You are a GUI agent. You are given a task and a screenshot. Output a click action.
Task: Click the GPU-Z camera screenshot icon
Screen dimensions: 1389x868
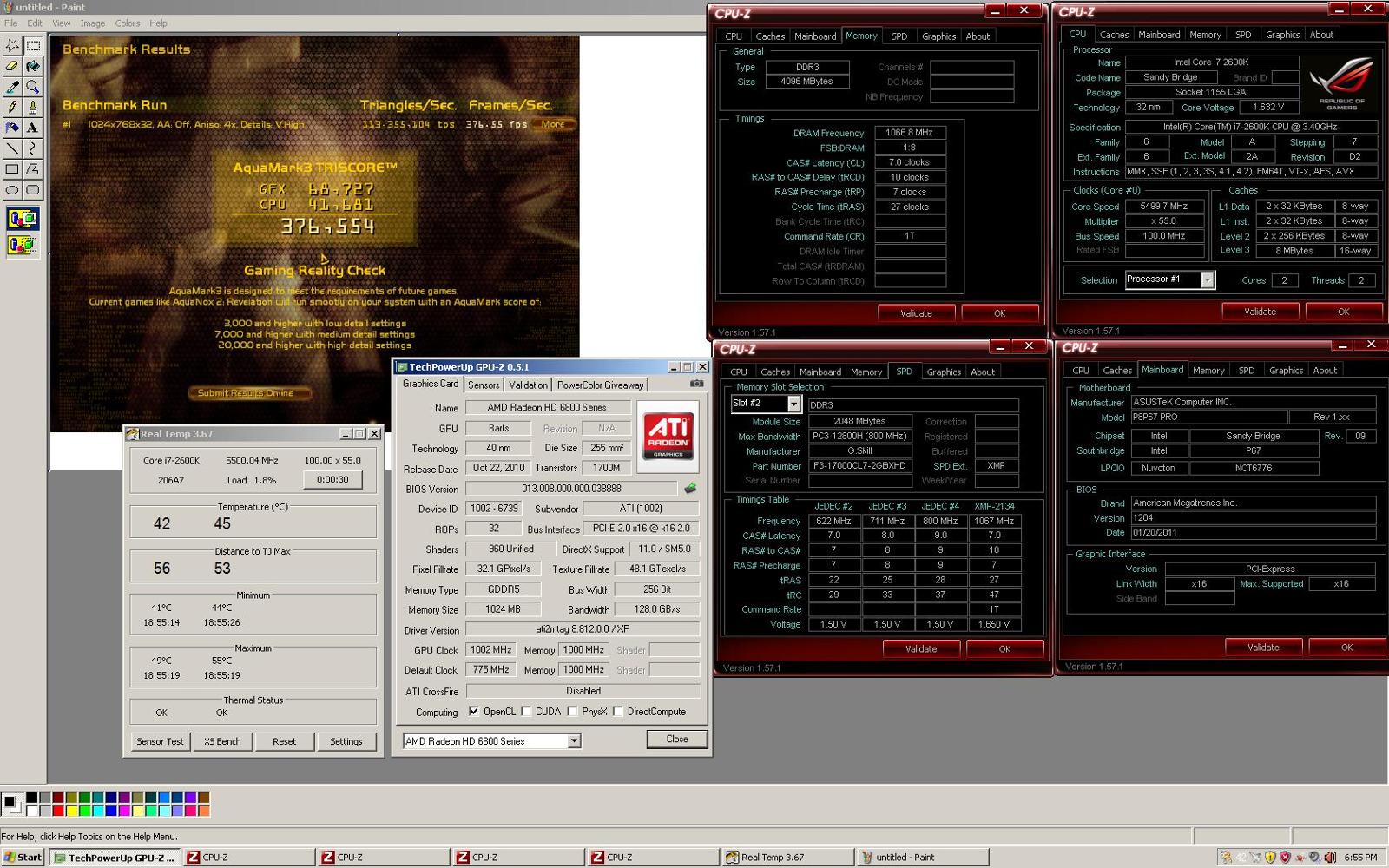point(696,384)
